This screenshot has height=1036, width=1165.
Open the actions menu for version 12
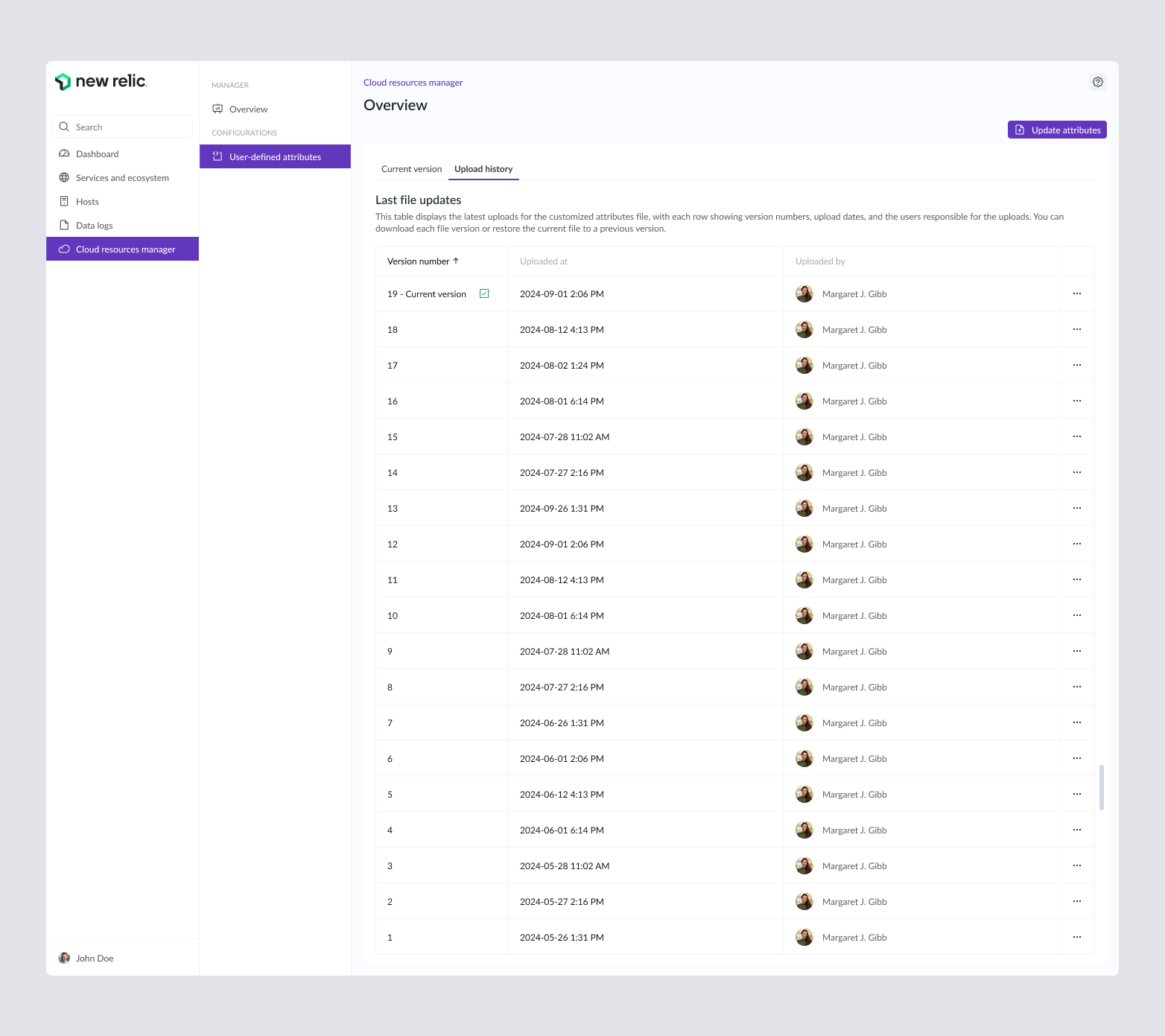coord(1077,544)
